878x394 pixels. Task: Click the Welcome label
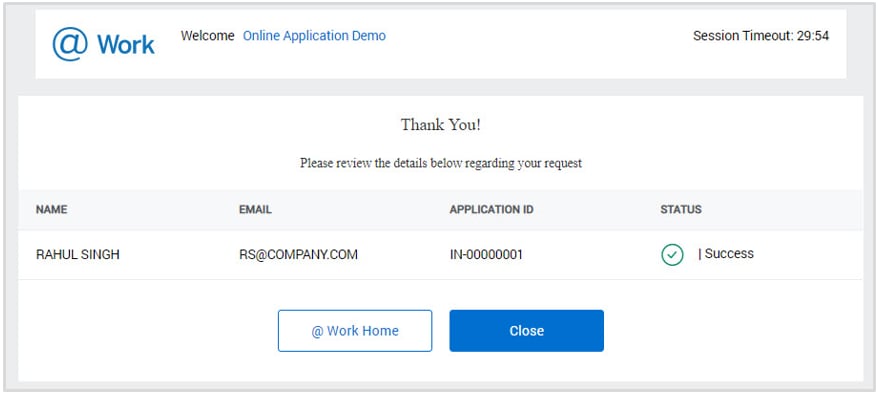point(208,36)
